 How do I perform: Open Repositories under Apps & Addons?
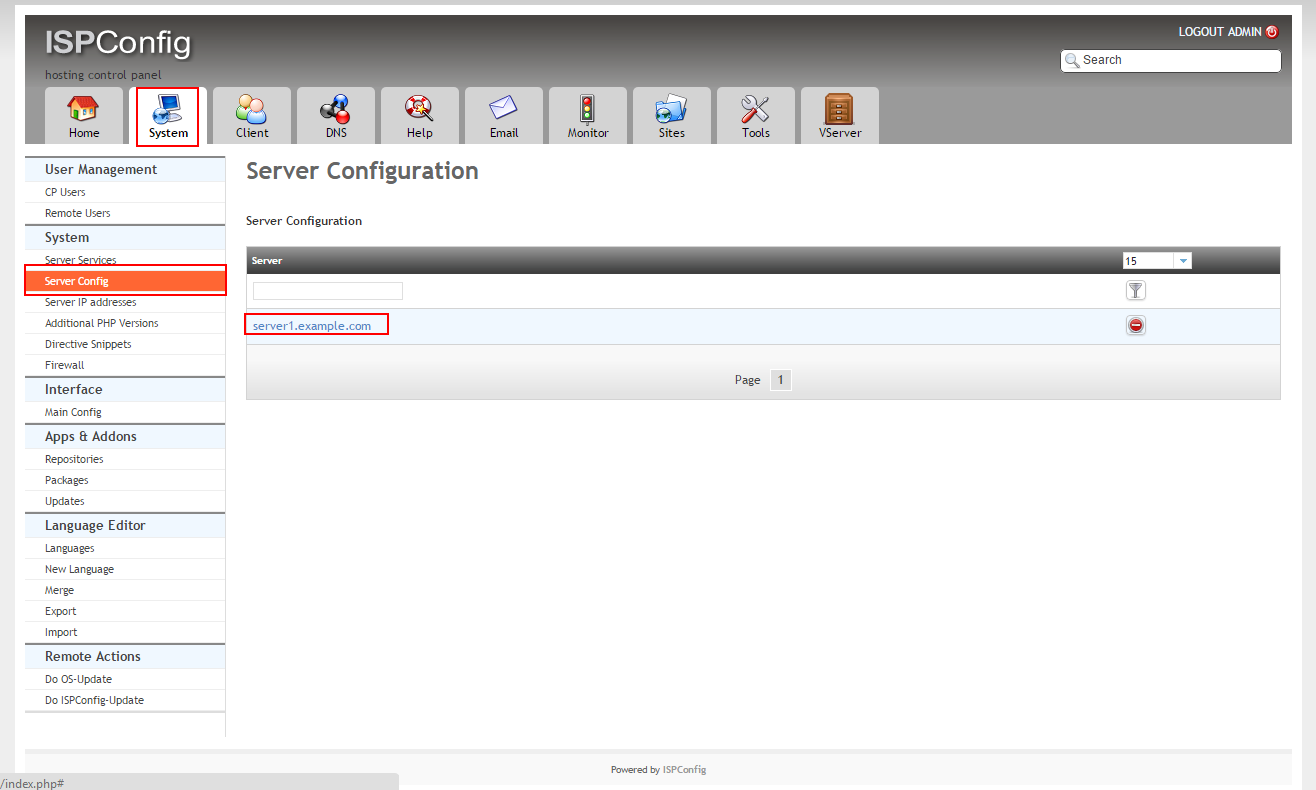(125, 459)
